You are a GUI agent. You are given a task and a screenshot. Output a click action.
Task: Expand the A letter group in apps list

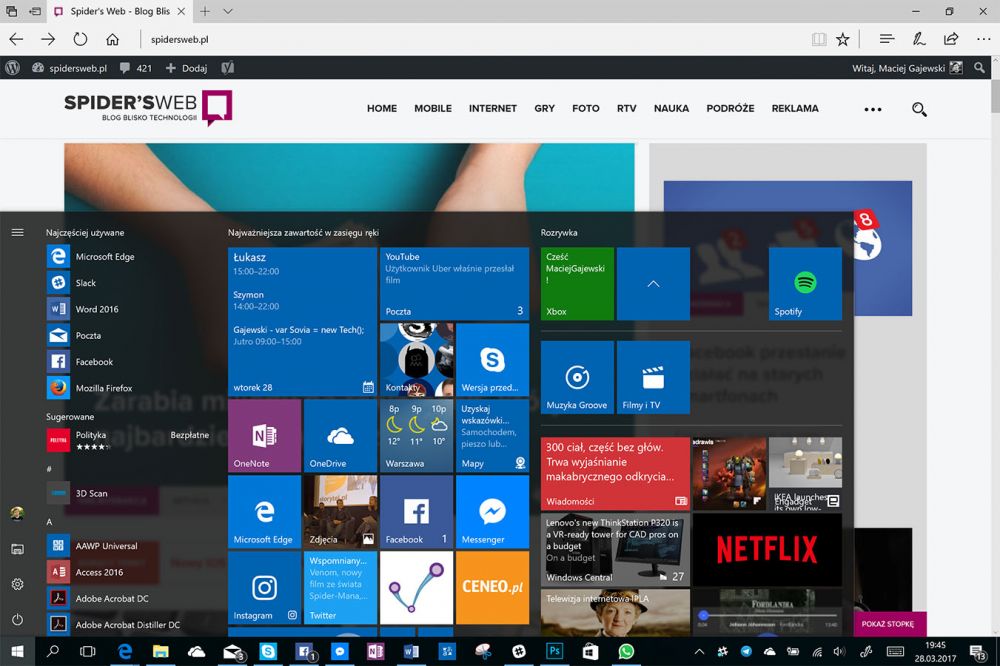49,522
